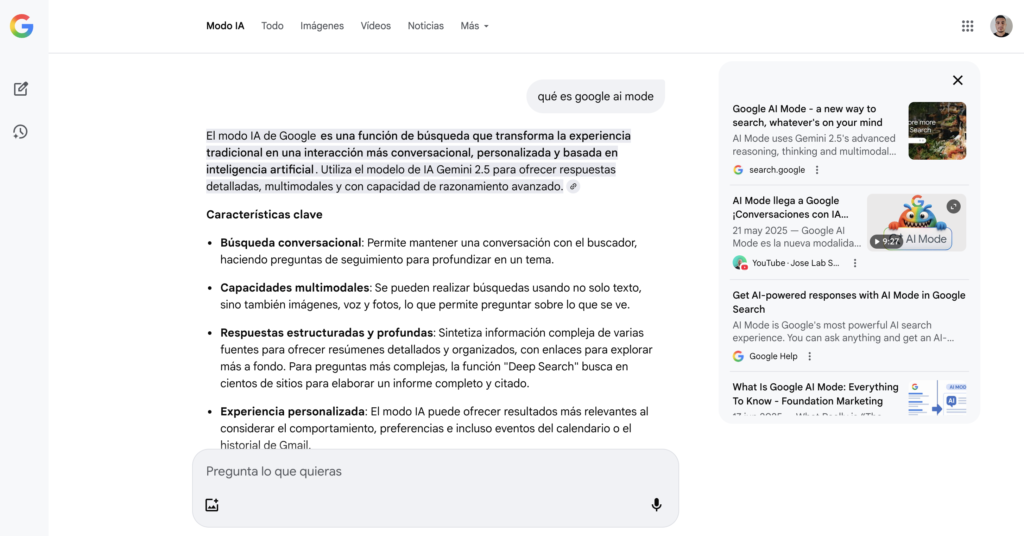Screen dimensions: 1024x536
Task: Open the profile avatar menu
Action: 1000,26
